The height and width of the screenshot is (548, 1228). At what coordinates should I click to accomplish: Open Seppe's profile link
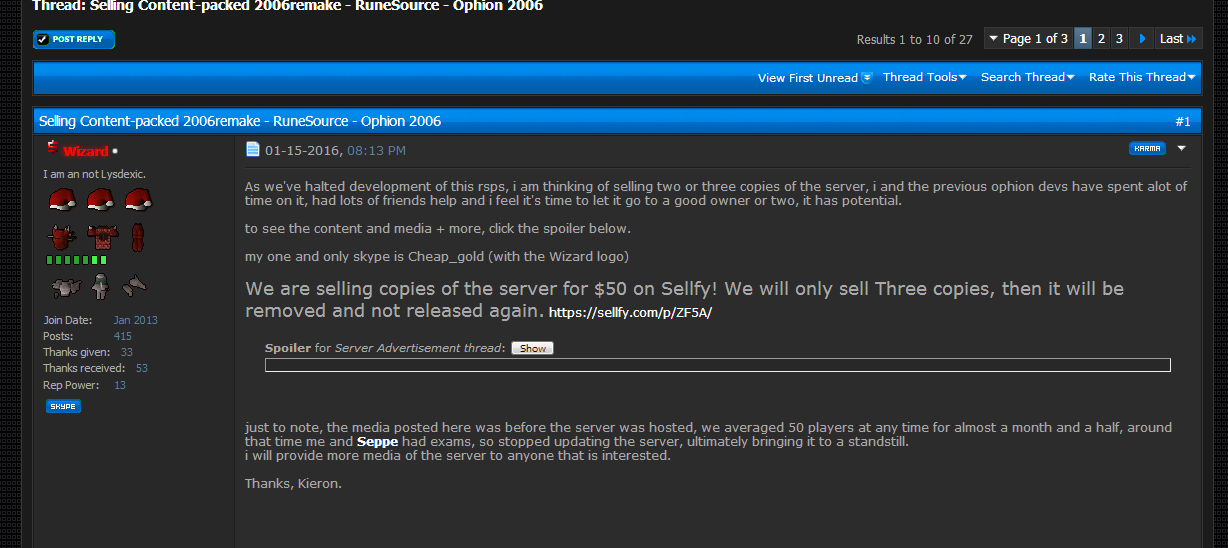click(376, 441)
